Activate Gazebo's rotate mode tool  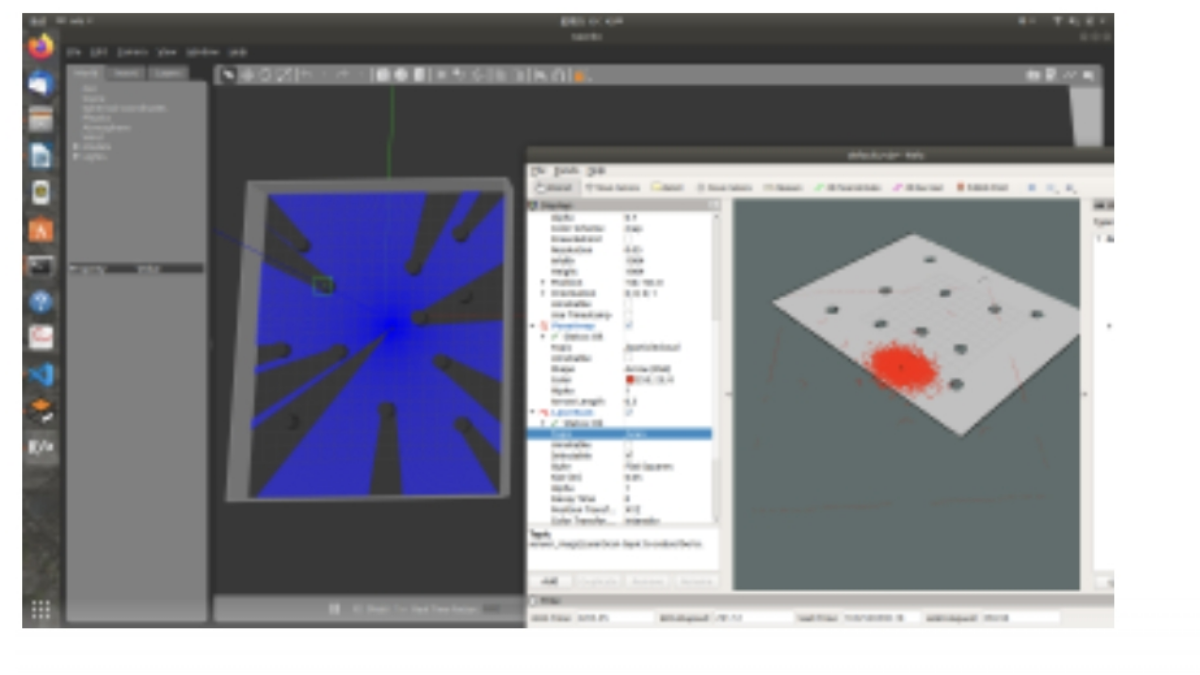pos(264,75)
